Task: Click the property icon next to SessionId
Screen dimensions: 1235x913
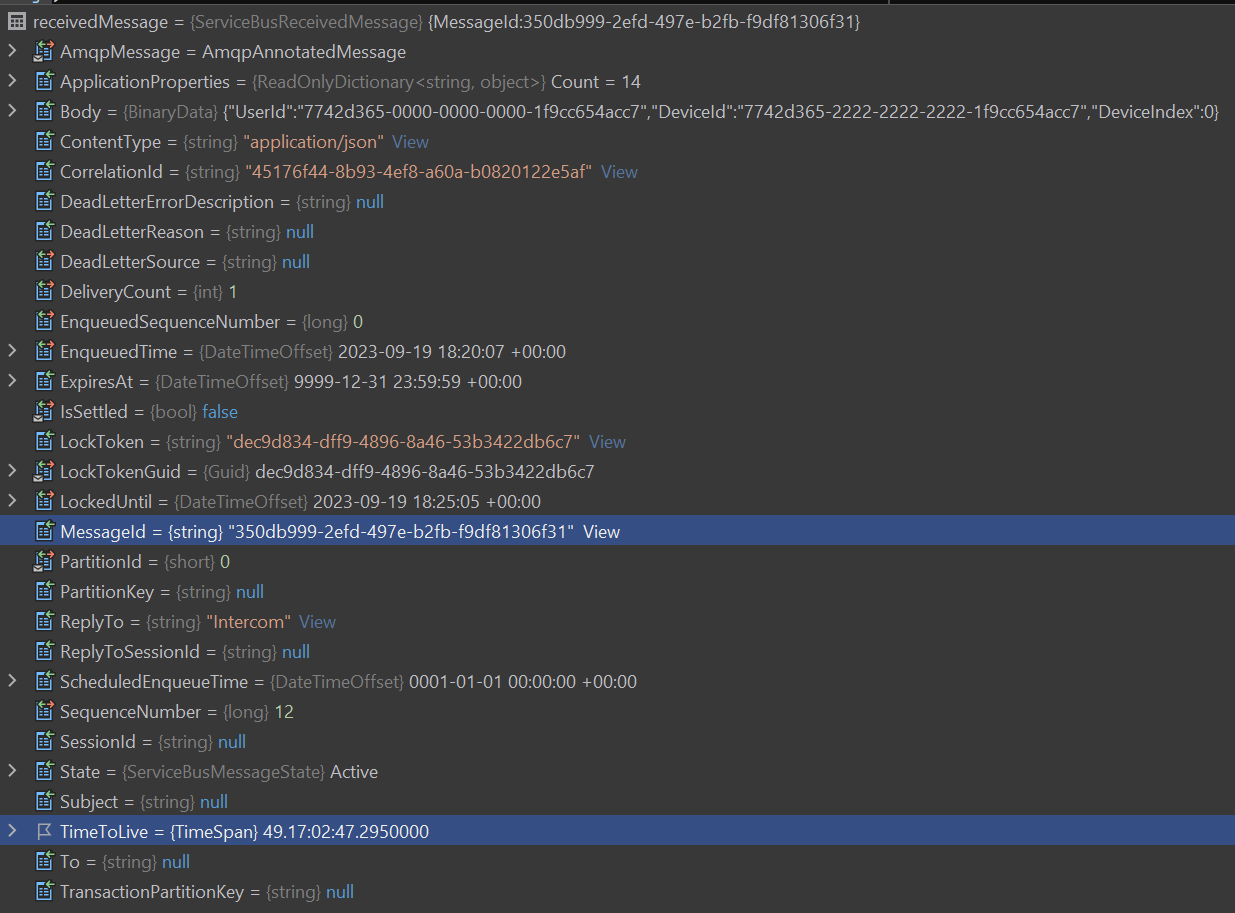Action: click(45, 741)
